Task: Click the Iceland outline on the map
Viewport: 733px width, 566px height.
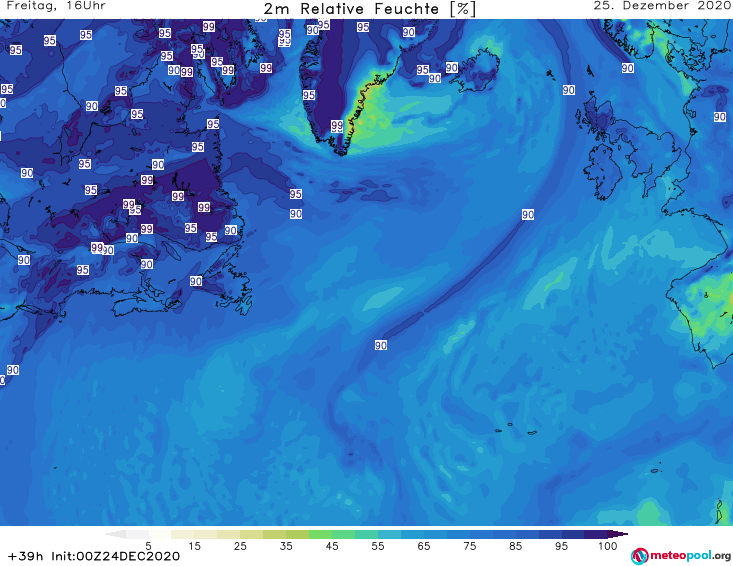Action: (476, 72)
